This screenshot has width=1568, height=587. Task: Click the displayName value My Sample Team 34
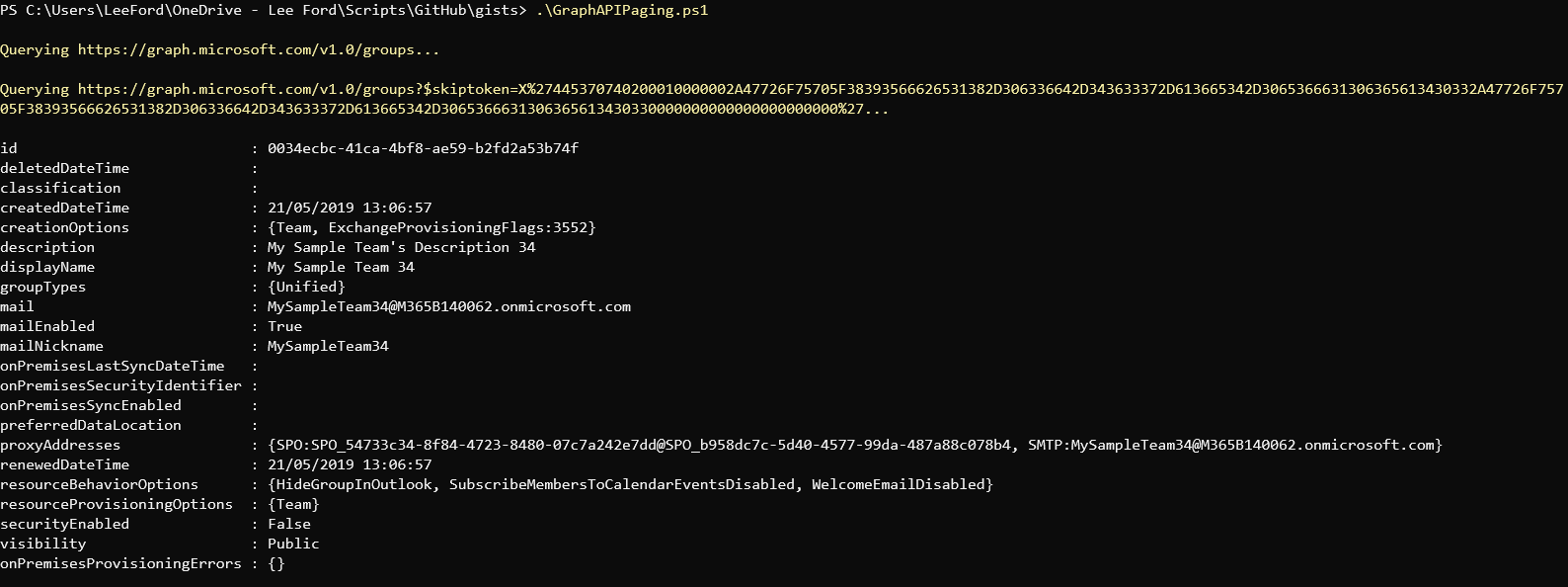point(341,267)
